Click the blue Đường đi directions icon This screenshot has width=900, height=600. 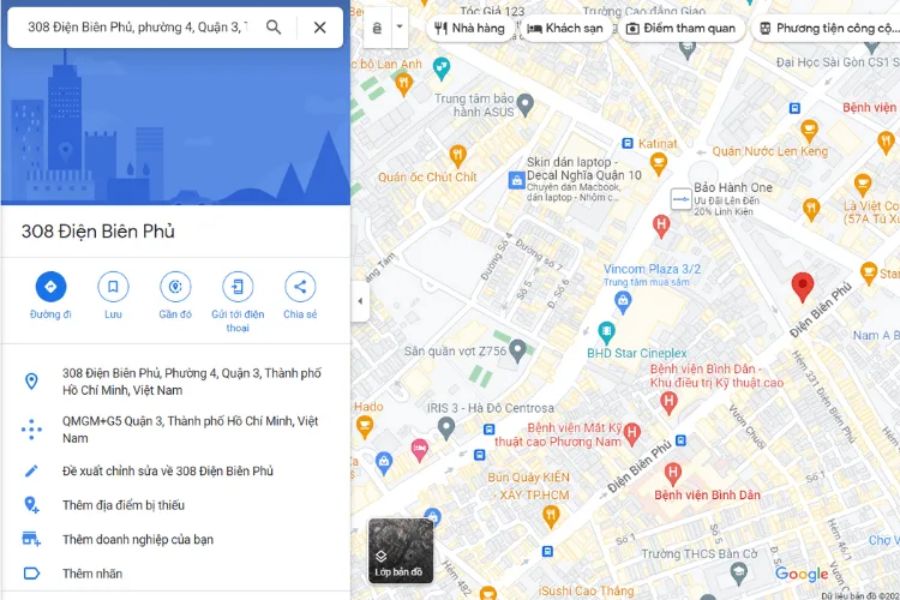tap(51, 287)
